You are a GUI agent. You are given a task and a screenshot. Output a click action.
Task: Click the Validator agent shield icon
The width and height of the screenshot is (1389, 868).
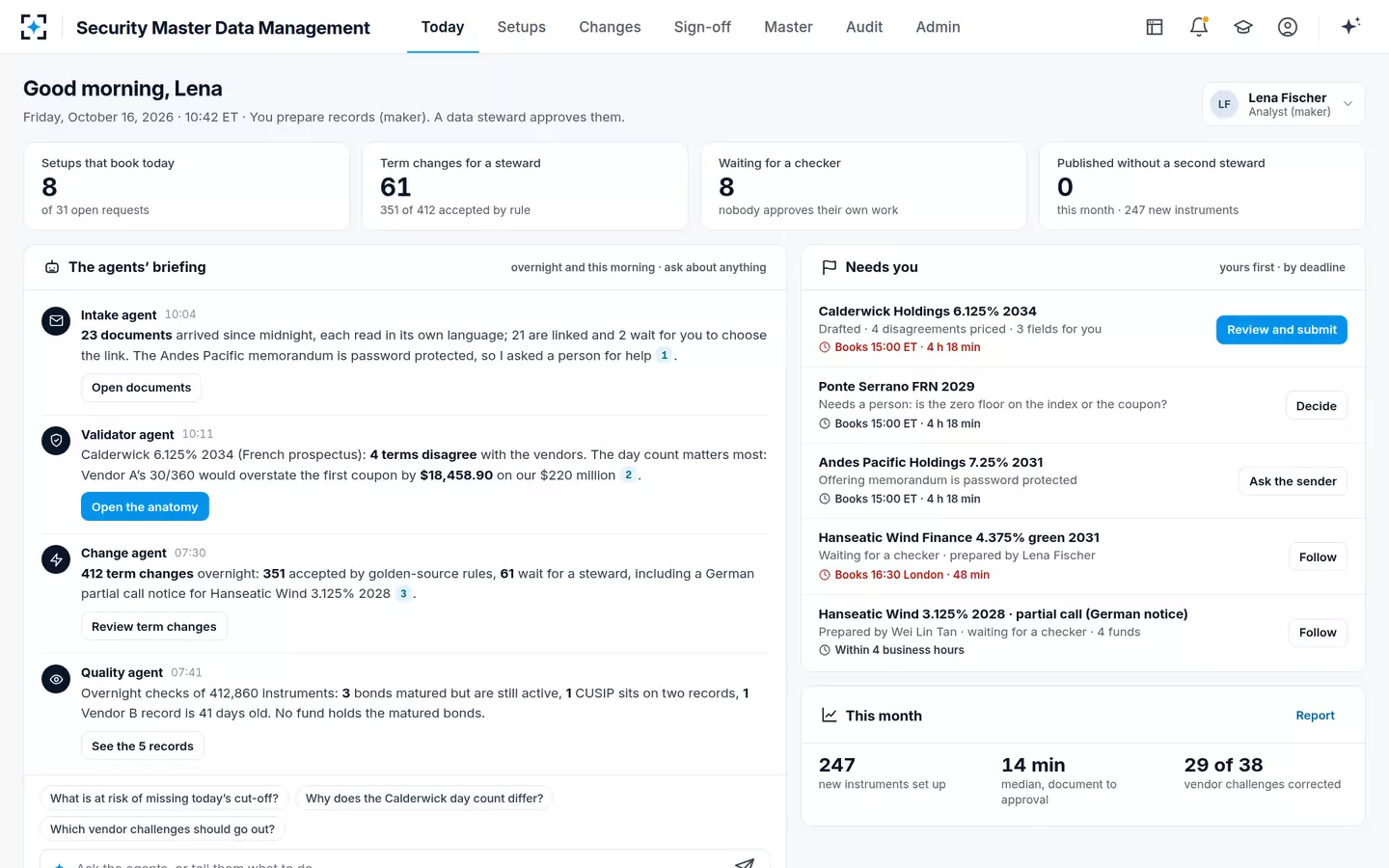click(56, 441)
